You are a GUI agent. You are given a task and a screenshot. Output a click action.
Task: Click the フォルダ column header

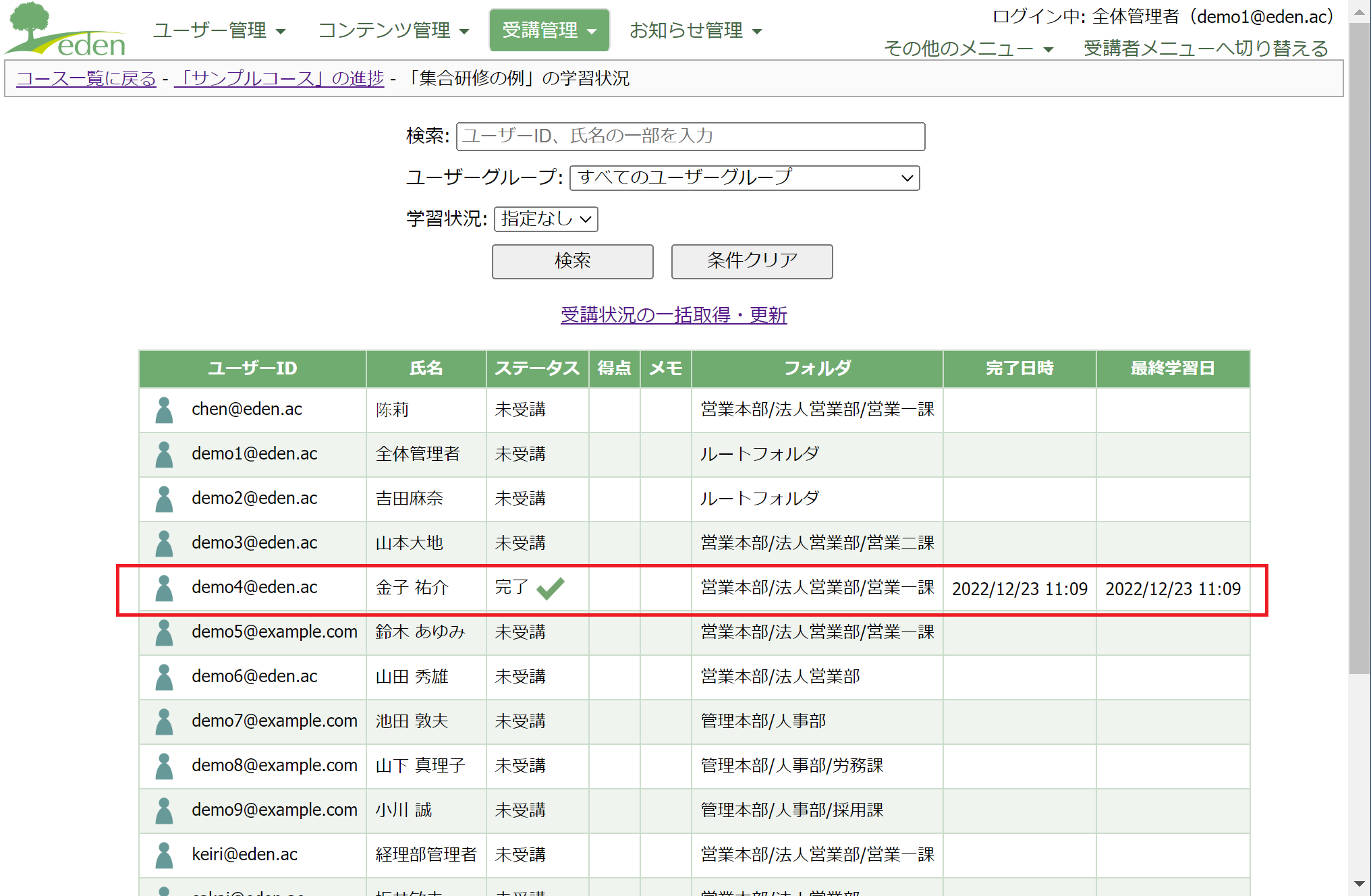[x=817, y=368]
